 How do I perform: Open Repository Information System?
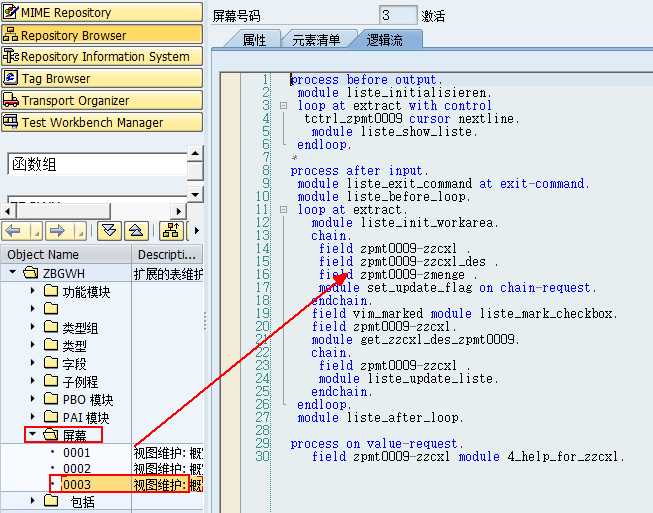[102, 56]
